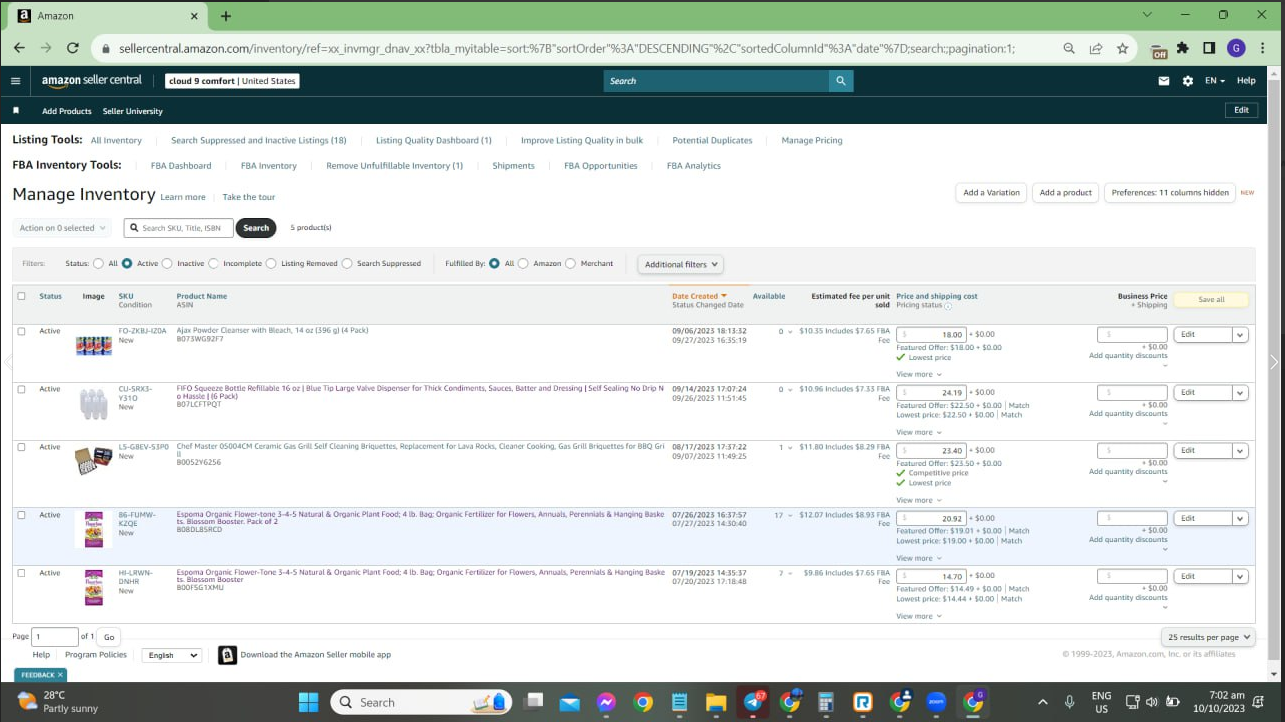Select the Listing Removed status radio button

click(273, 264)
